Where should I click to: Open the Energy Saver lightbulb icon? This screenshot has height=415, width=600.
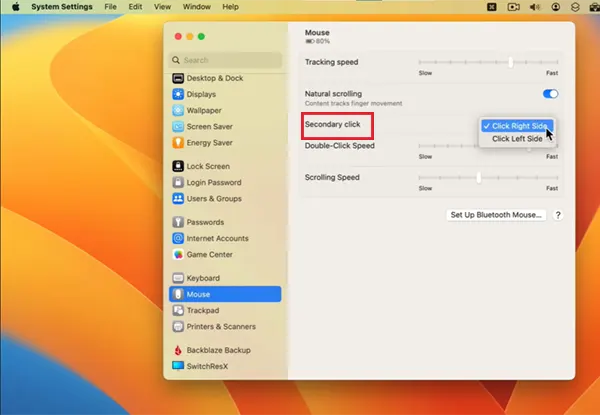pyautogui.click(x=178, y=143)
